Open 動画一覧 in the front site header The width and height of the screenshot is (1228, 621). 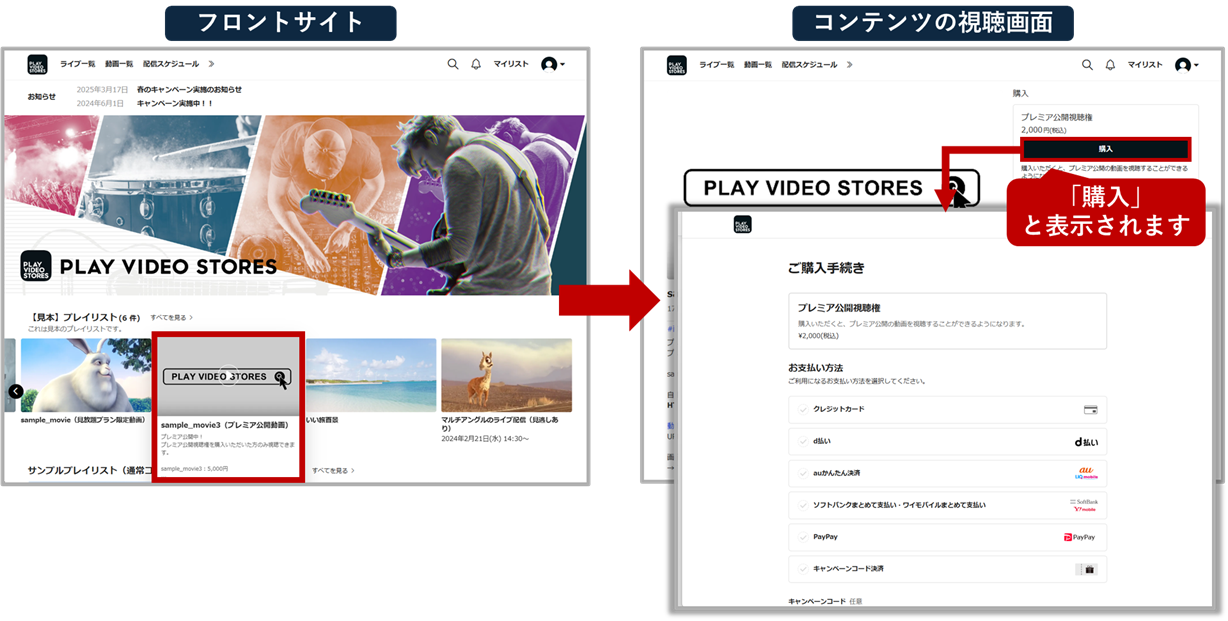[119, 64]
